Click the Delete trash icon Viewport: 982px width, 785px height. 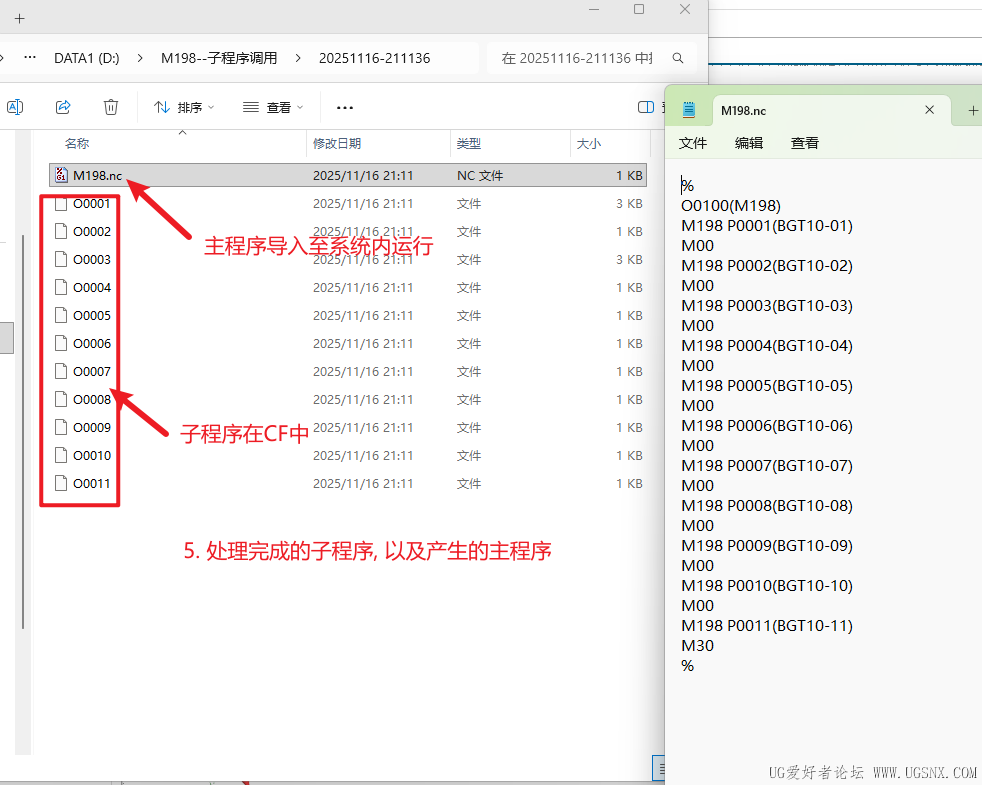click(111, 107)
